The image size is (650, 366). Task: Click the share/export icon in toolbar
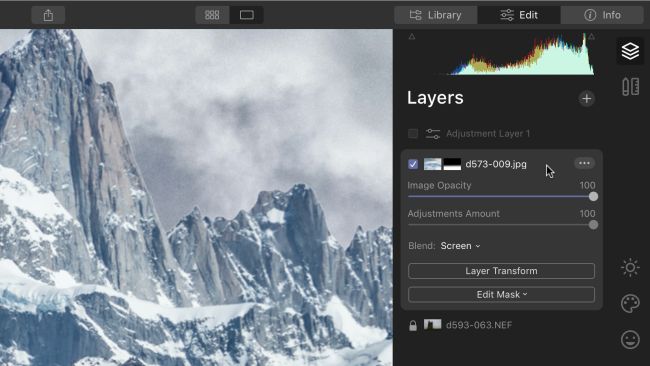48,15
